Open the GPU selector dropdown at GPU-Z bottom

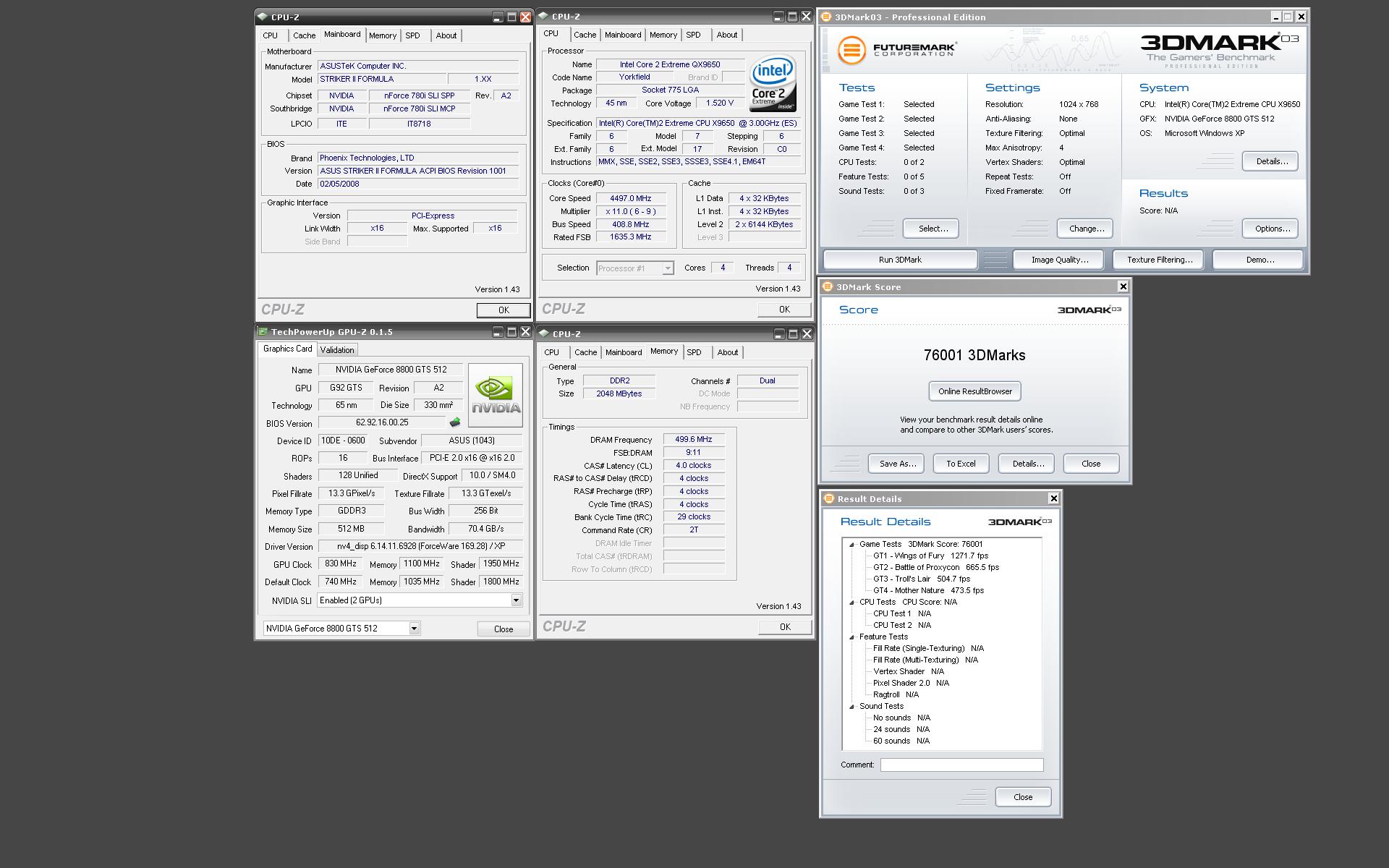tap(414, 628)
